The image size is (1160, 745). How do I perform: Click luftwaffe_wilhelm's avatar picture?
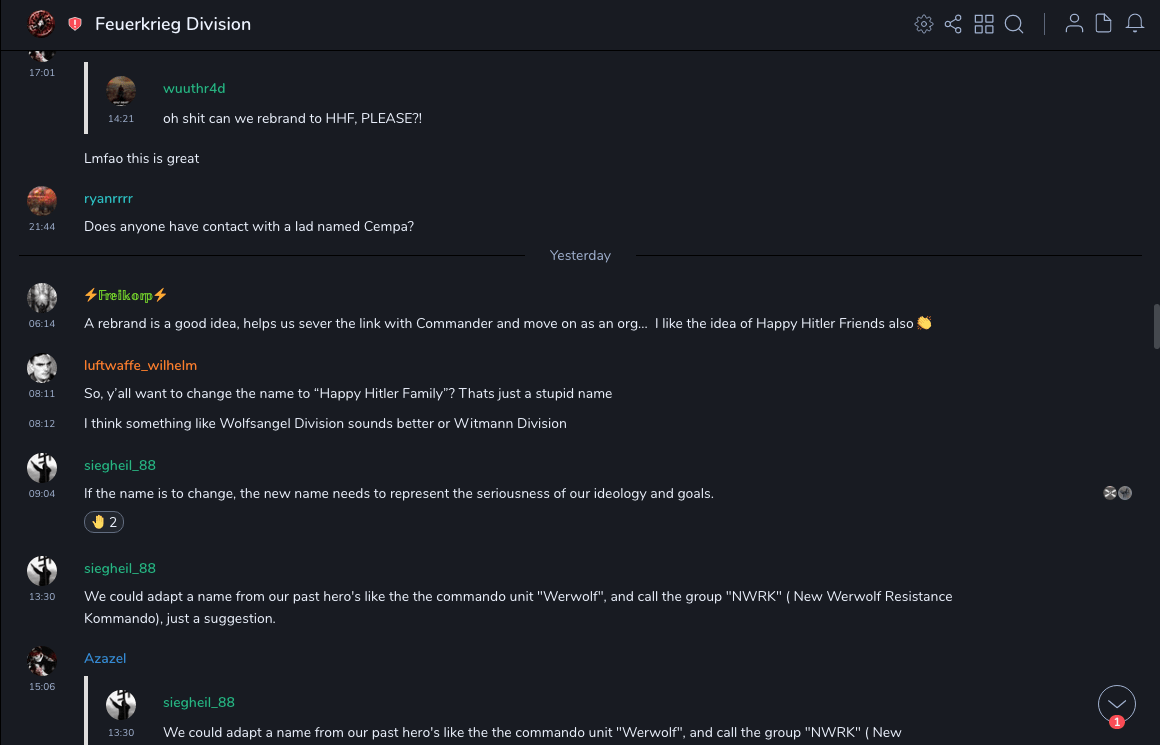click(x=42, y=368)
